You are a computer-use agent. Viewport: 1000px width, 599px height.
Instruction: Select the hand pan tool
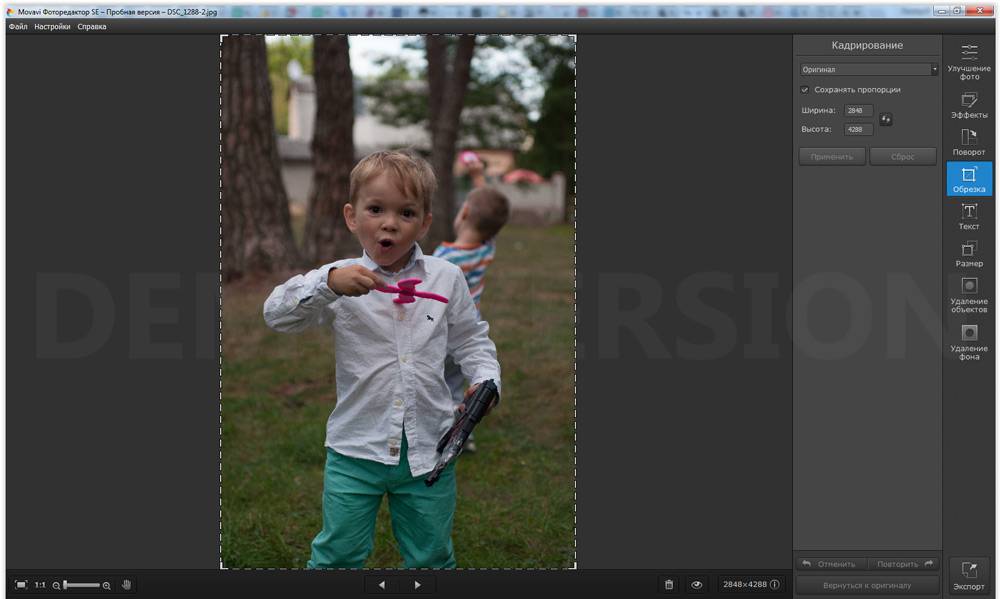pos(127,585)
